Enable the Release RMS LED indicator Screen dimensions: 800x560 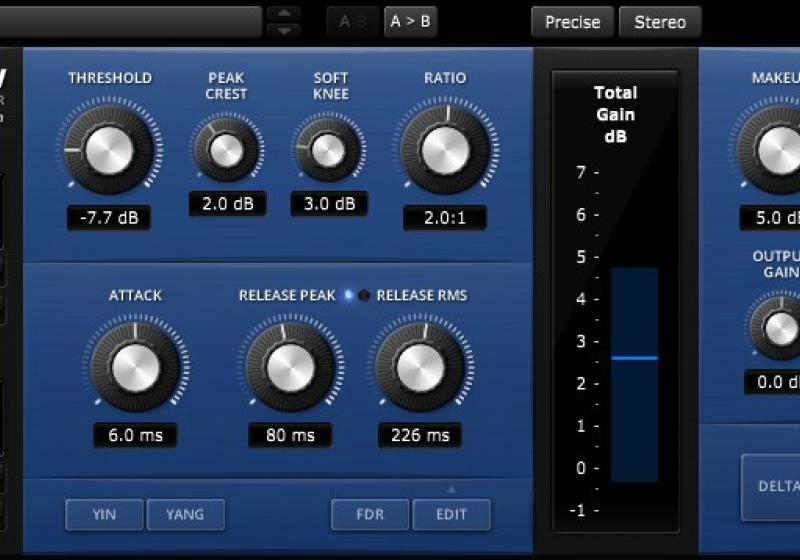pyautogui.click(x=364, y=295)
